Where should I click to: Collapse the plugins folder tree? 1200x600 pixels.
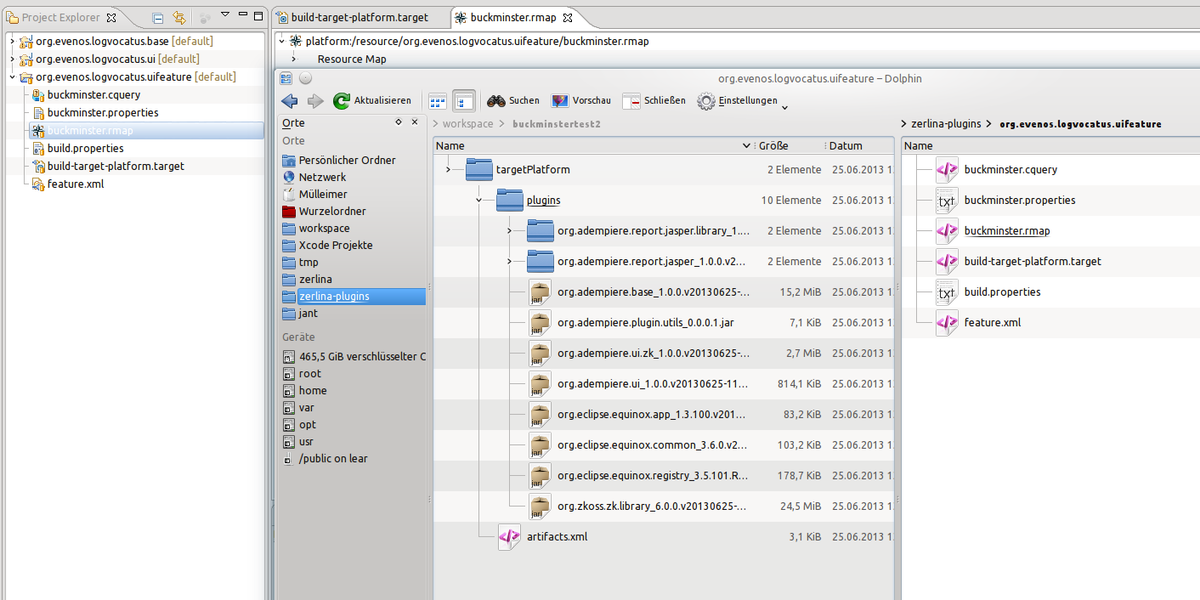[x=479, y=200]
